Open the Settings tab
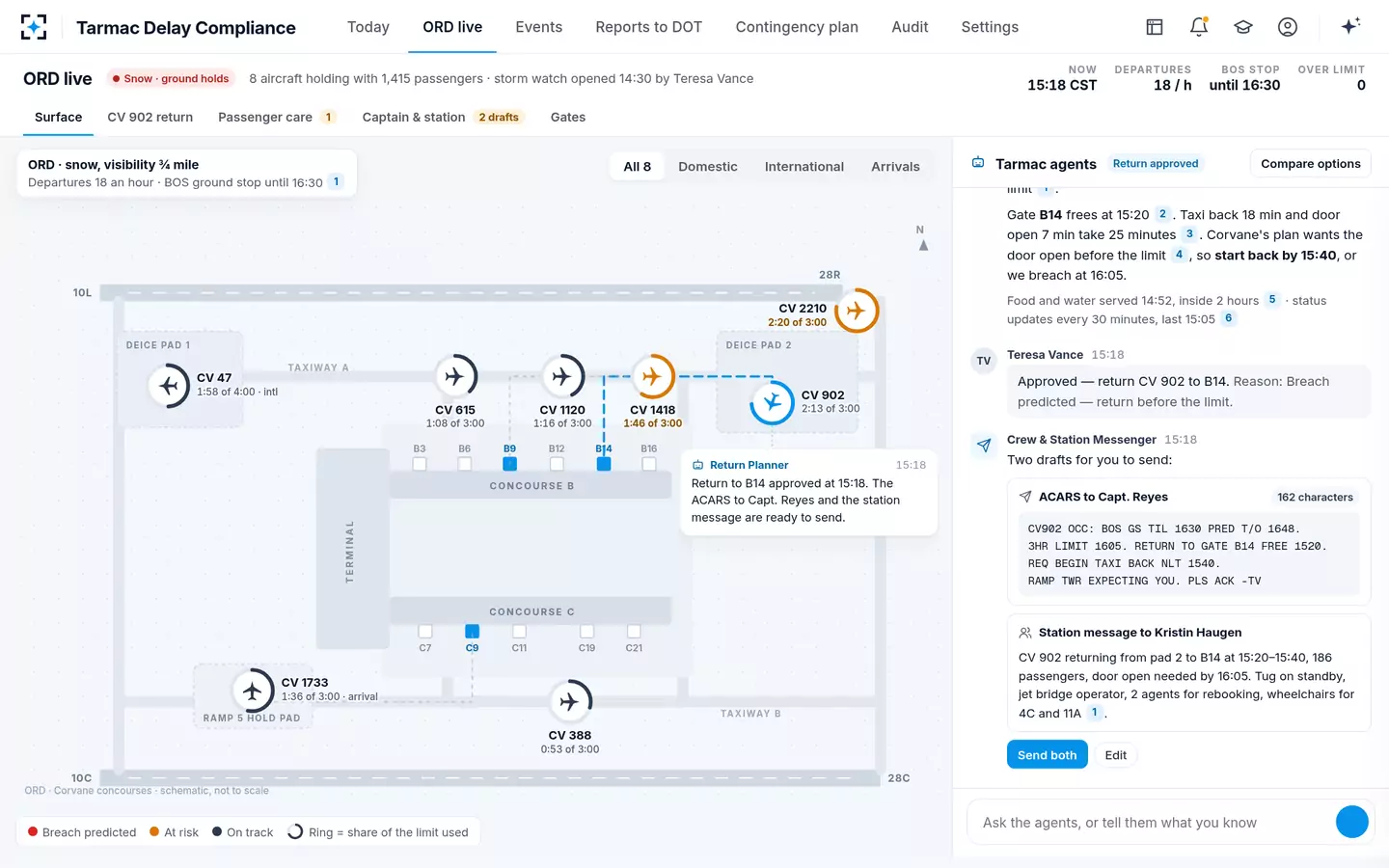Image resolution: width=1389 pixels, height=868 pixels. [x=990, y=27]
